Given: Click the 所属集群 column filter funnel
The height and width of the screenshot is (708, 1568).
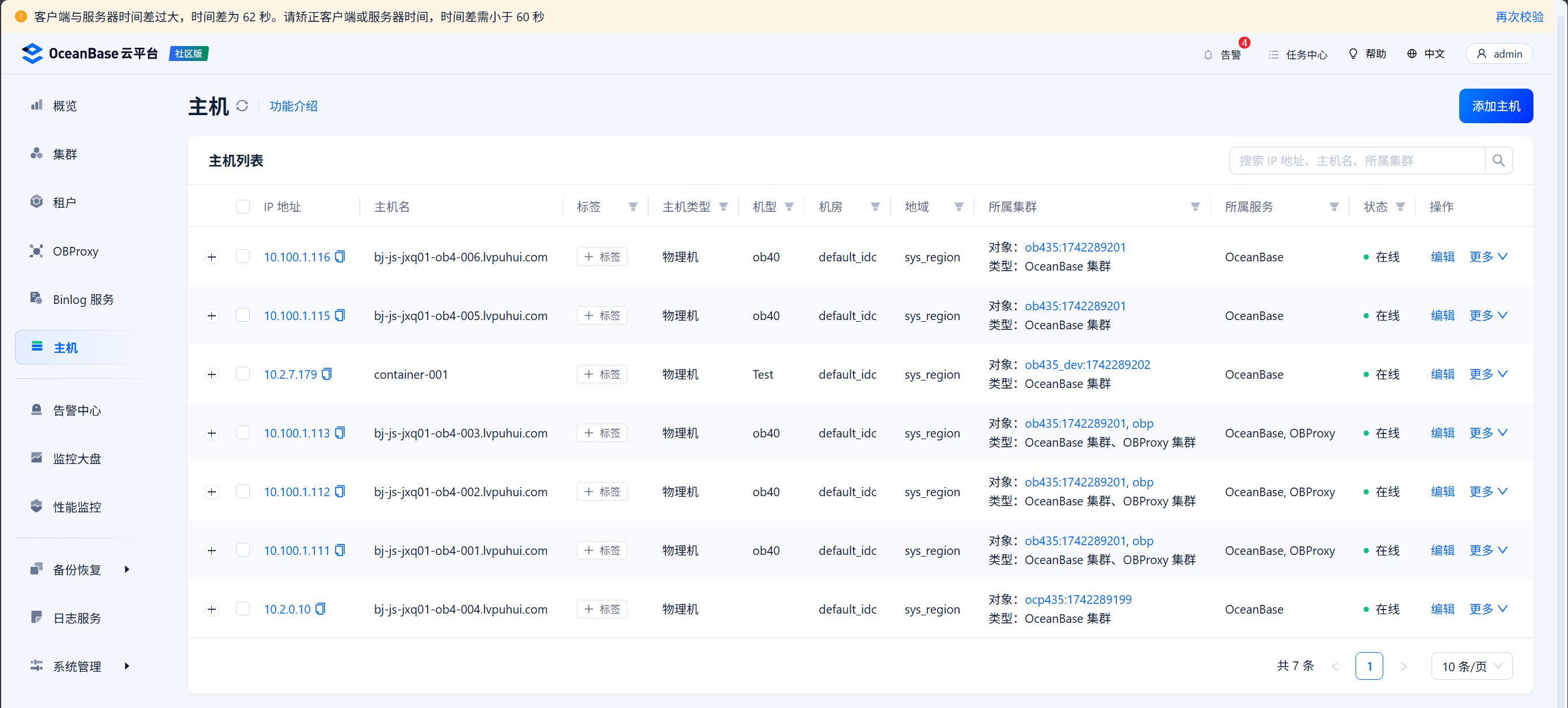Looking at the screenshot, I should pyautogui.click(x=1195, y=207).
